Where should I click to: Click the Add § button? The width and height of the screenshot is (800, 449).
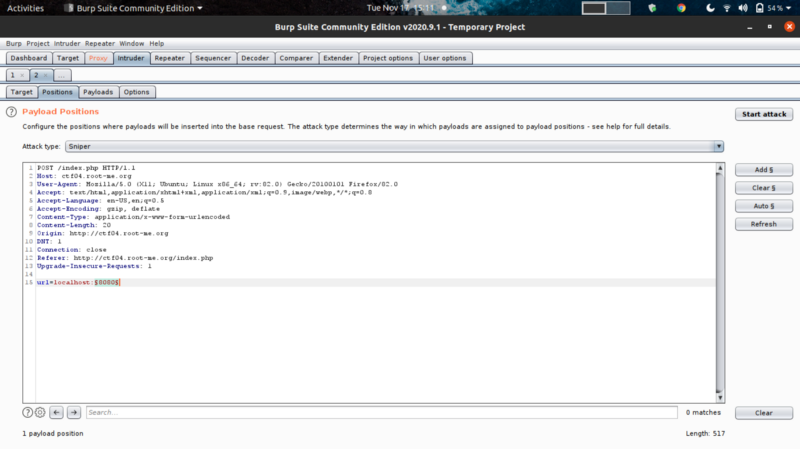click(x=764, y=170)
